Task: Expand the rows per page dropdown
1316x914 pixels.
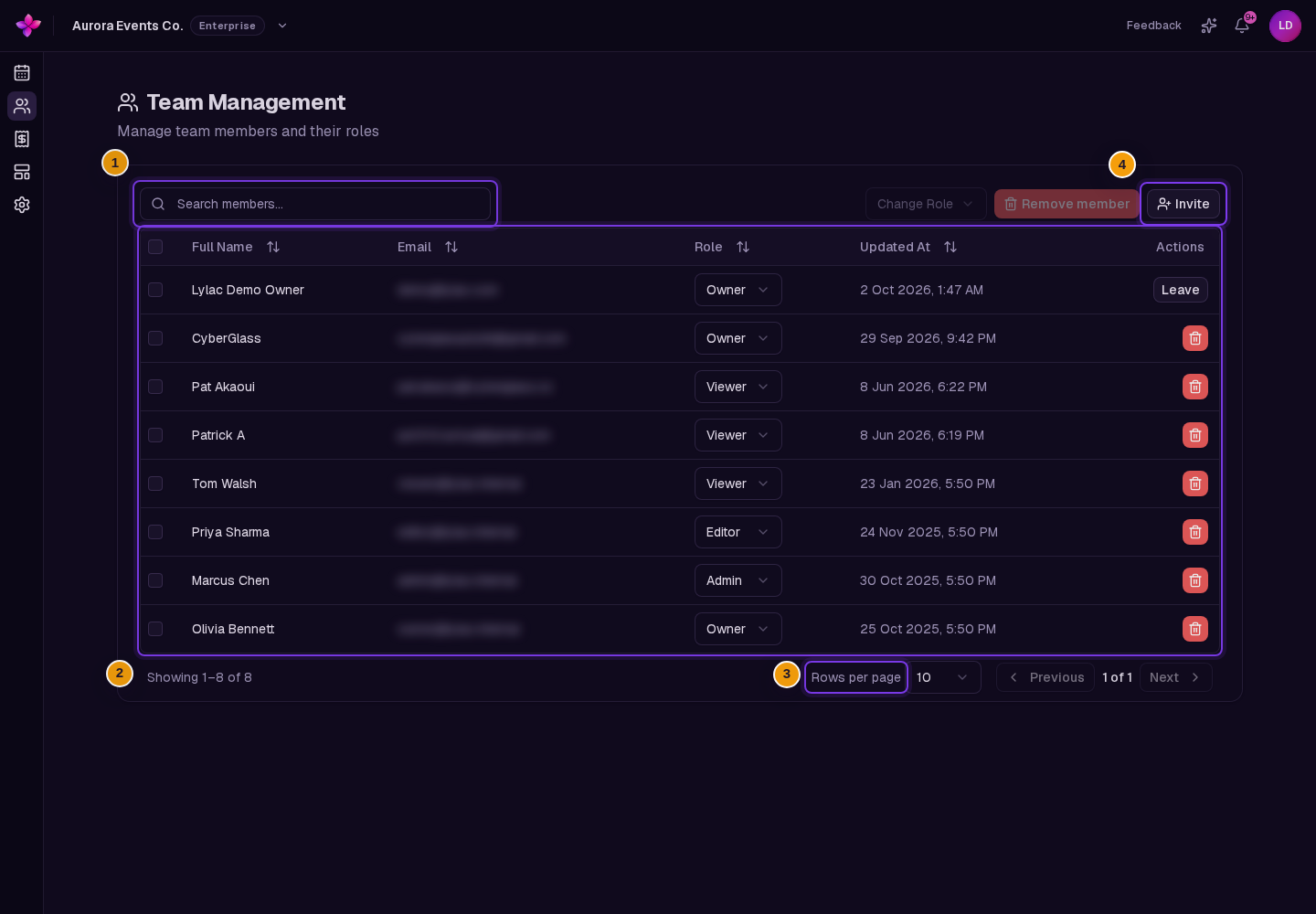Action: pyautogui.click(x=944, y=677)
